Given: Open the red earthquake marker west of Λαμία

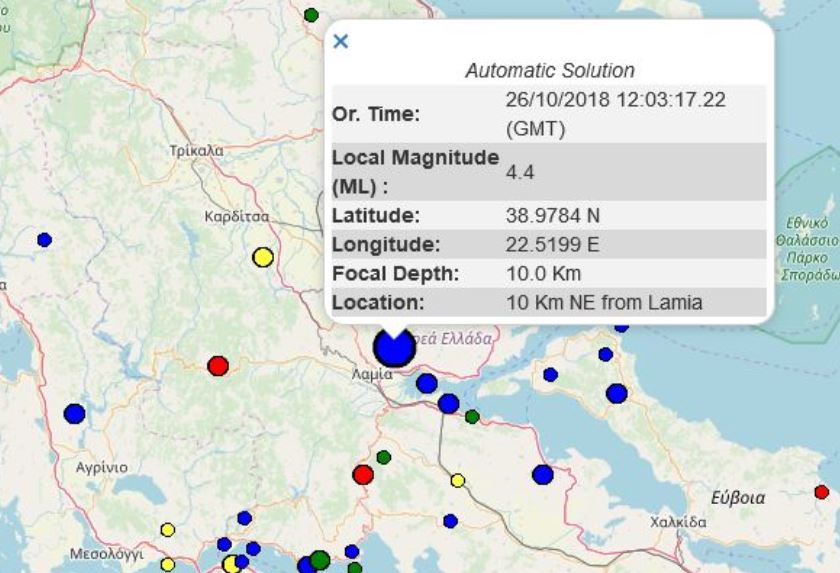Looking at the screenshot, I should [218, 365].
